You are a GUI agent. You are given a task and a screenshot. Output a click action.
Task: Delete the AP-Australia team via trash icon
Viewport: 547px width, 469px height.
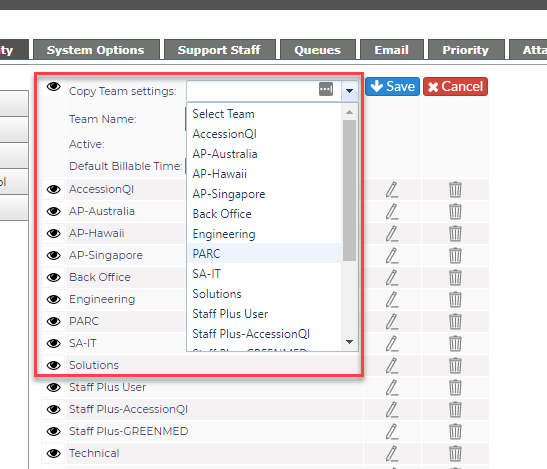click(x=455, y=212)
